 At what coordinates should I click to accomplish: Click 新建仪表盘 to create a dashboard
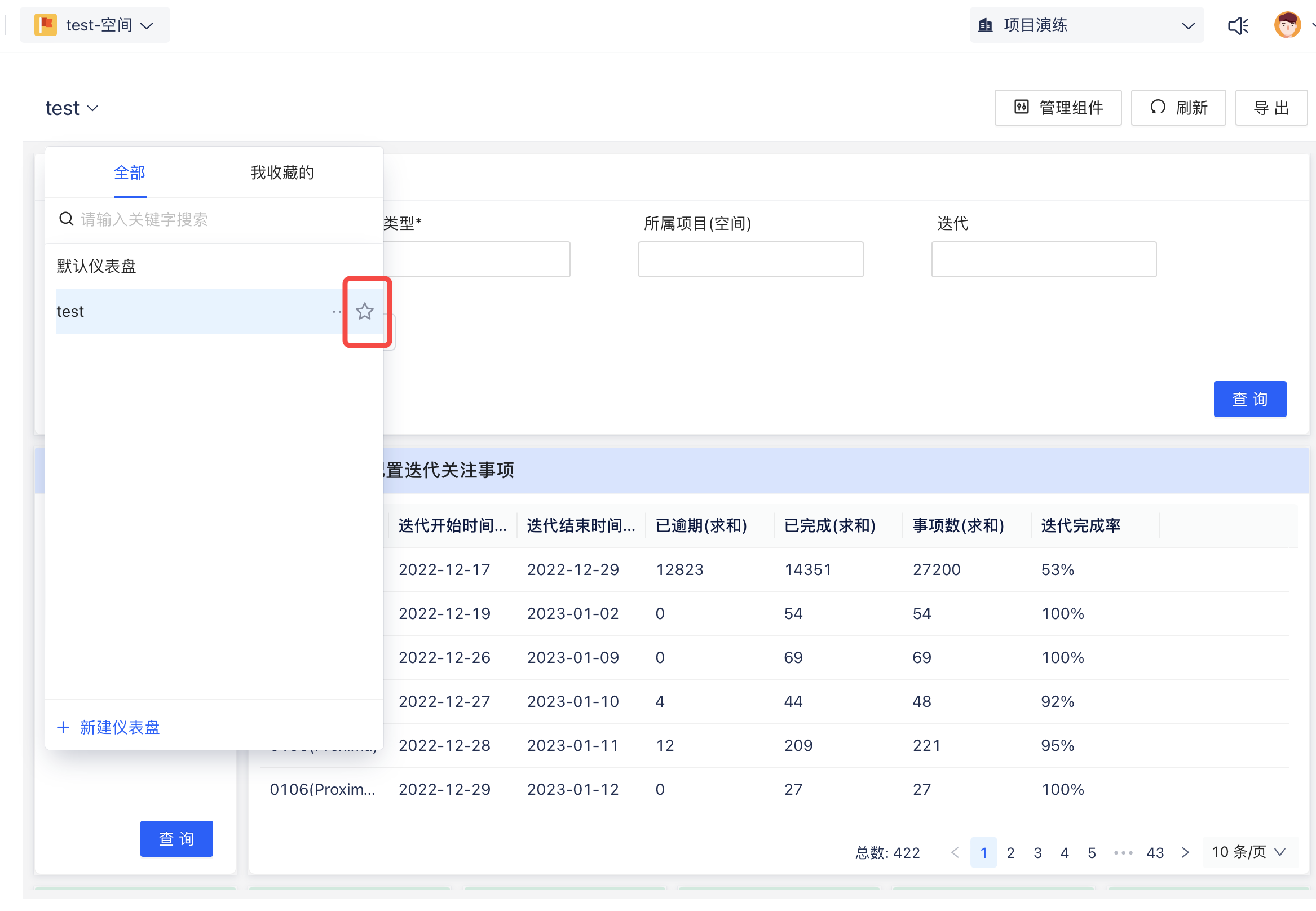click(x=108, y=728)
